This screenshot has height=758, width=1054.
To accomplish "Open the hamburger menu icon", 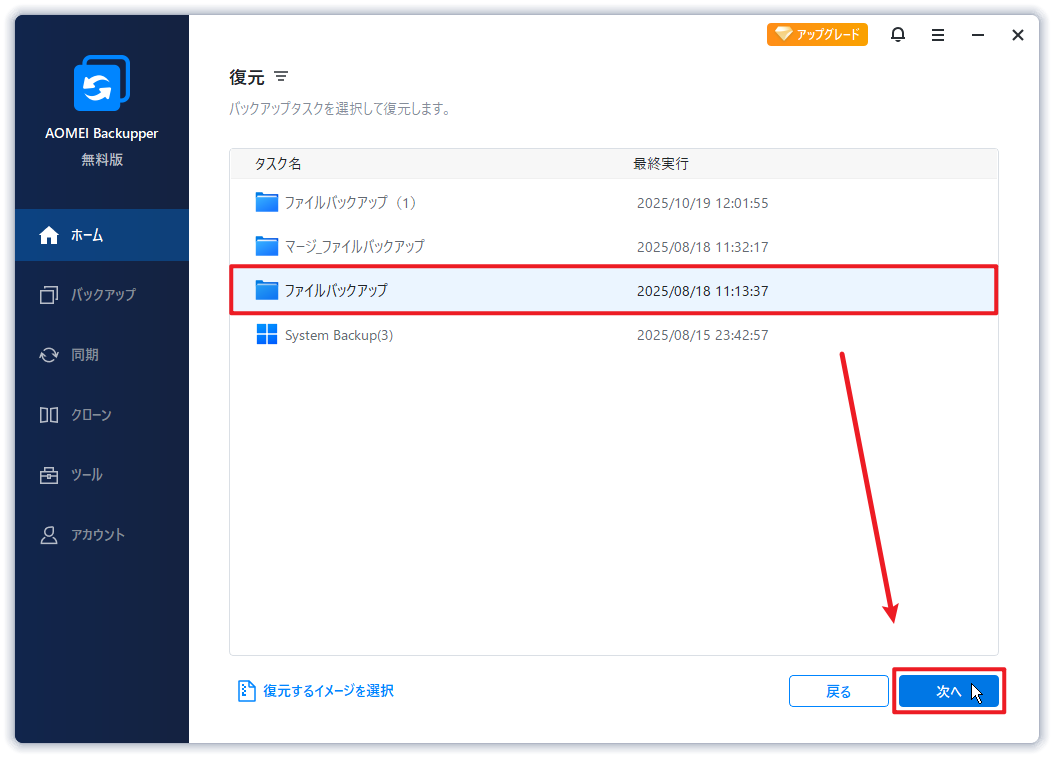I will click(x=938, y=35).
